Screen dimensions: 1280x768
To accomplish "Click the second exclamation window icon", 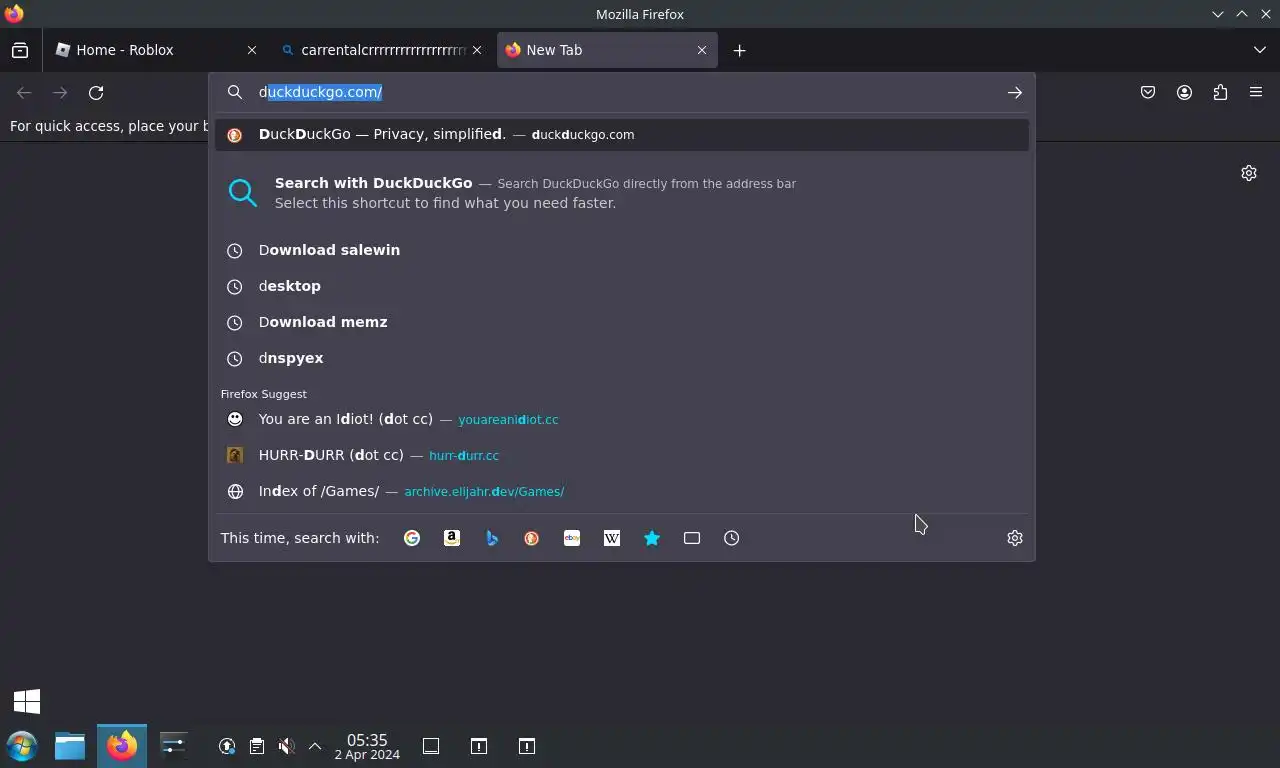I will (x=527, y=746).
